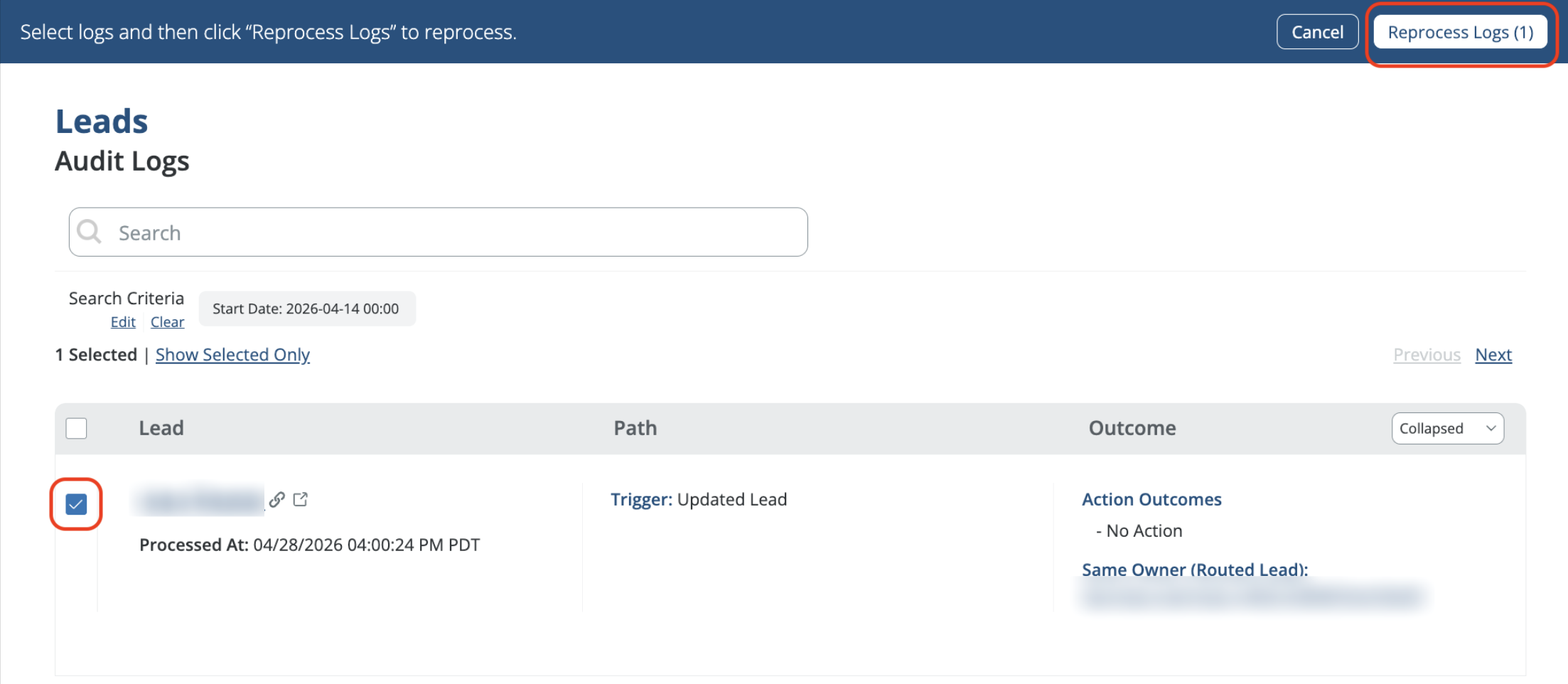The height and width of the screenshot is (684, 1568).
Task: Tick the select-all checkbox in table header
Action: (x=76, y=428)
